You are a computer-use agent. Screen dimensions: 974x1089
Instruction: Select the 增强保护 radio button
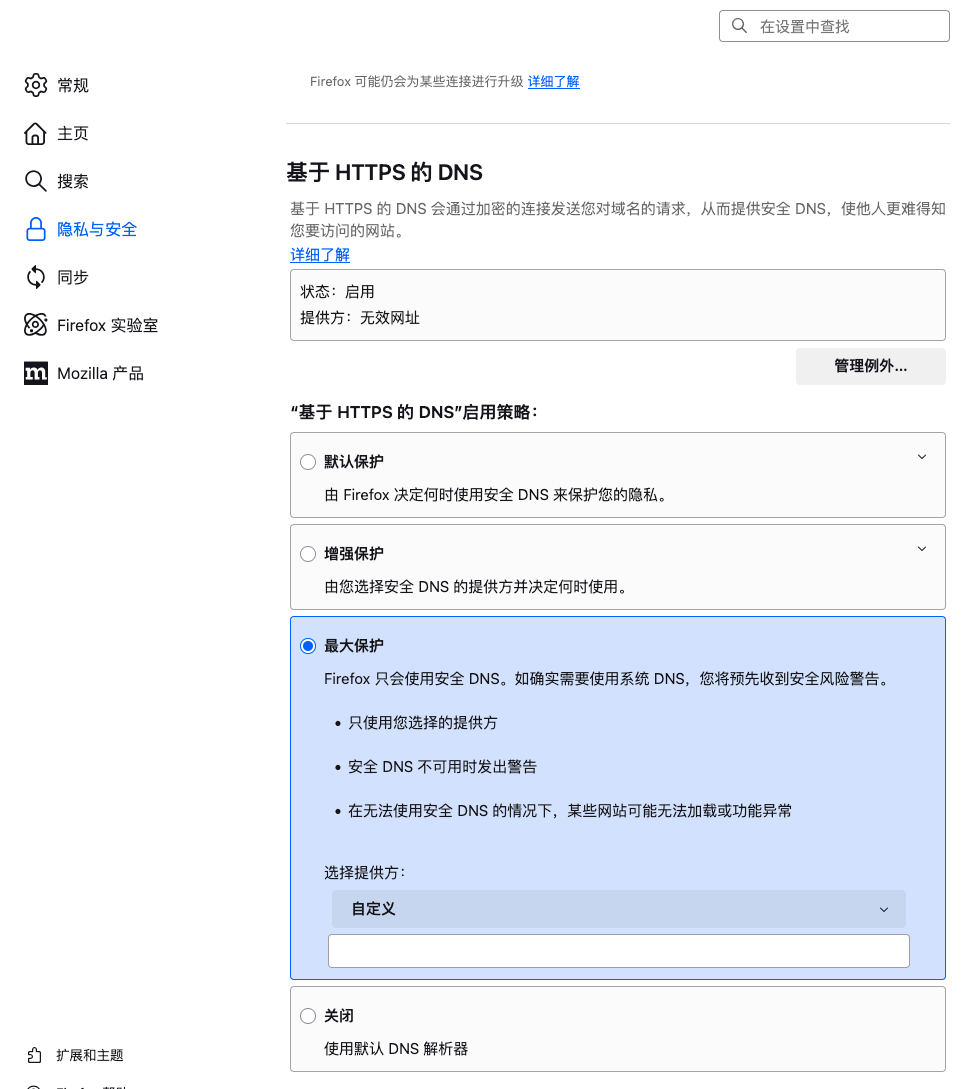(308, 554)
